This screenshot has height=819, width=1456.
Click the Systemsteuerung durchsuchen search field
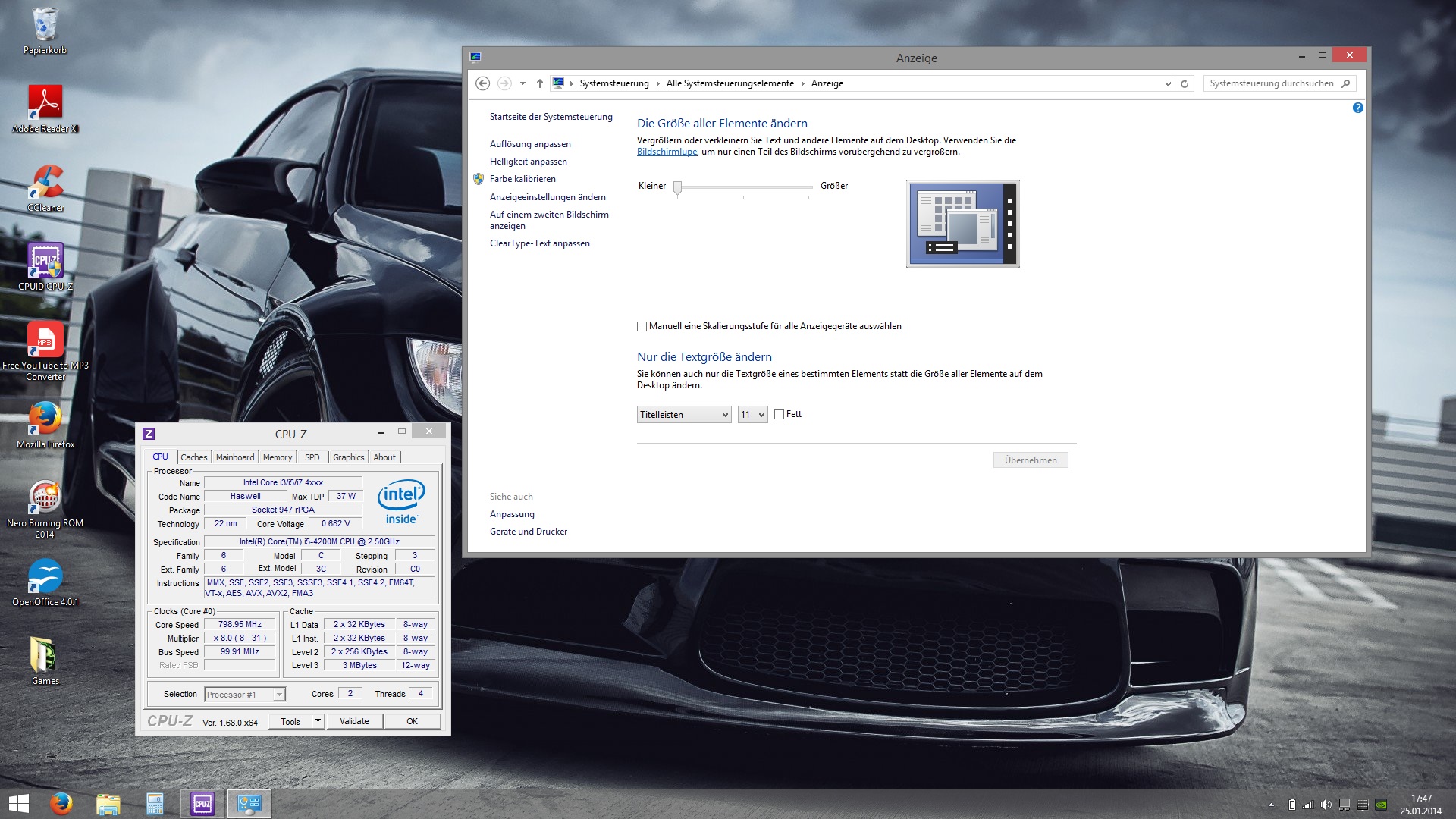(x=1272, y=83)
